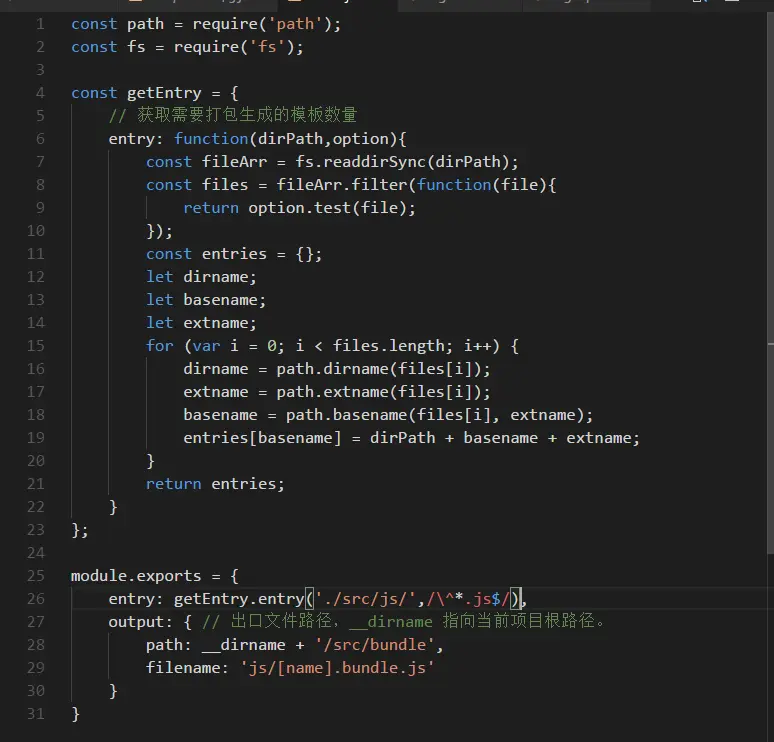The height and width of the screenshot is (742, 774).
Task: Click 'let dirname;' on line 12
Action: pyautogui.click(x=201, y=277)
